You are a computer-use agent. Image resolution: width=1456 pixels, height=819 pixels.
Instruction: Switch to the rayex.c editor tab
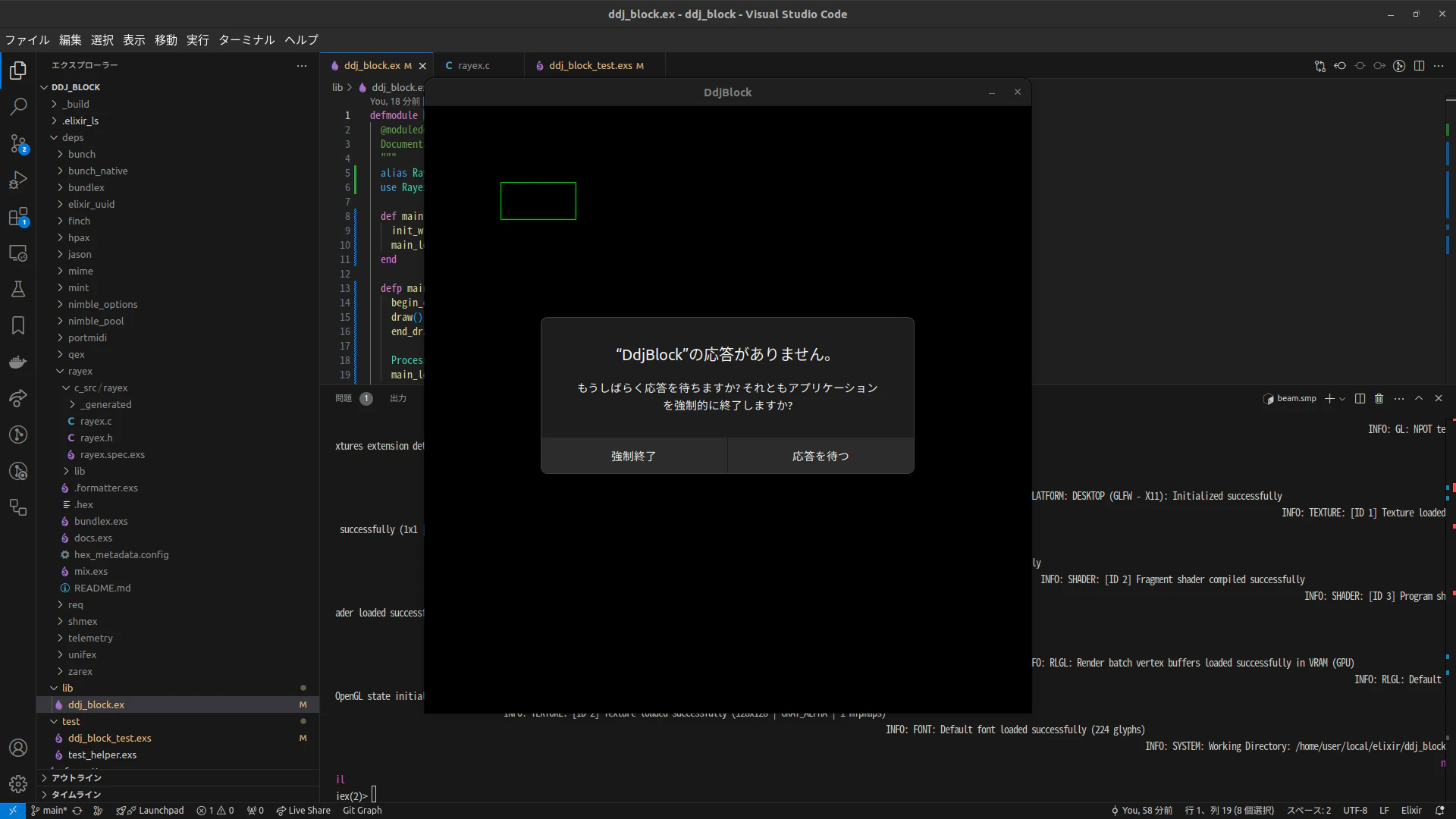(x=474, y=66)
